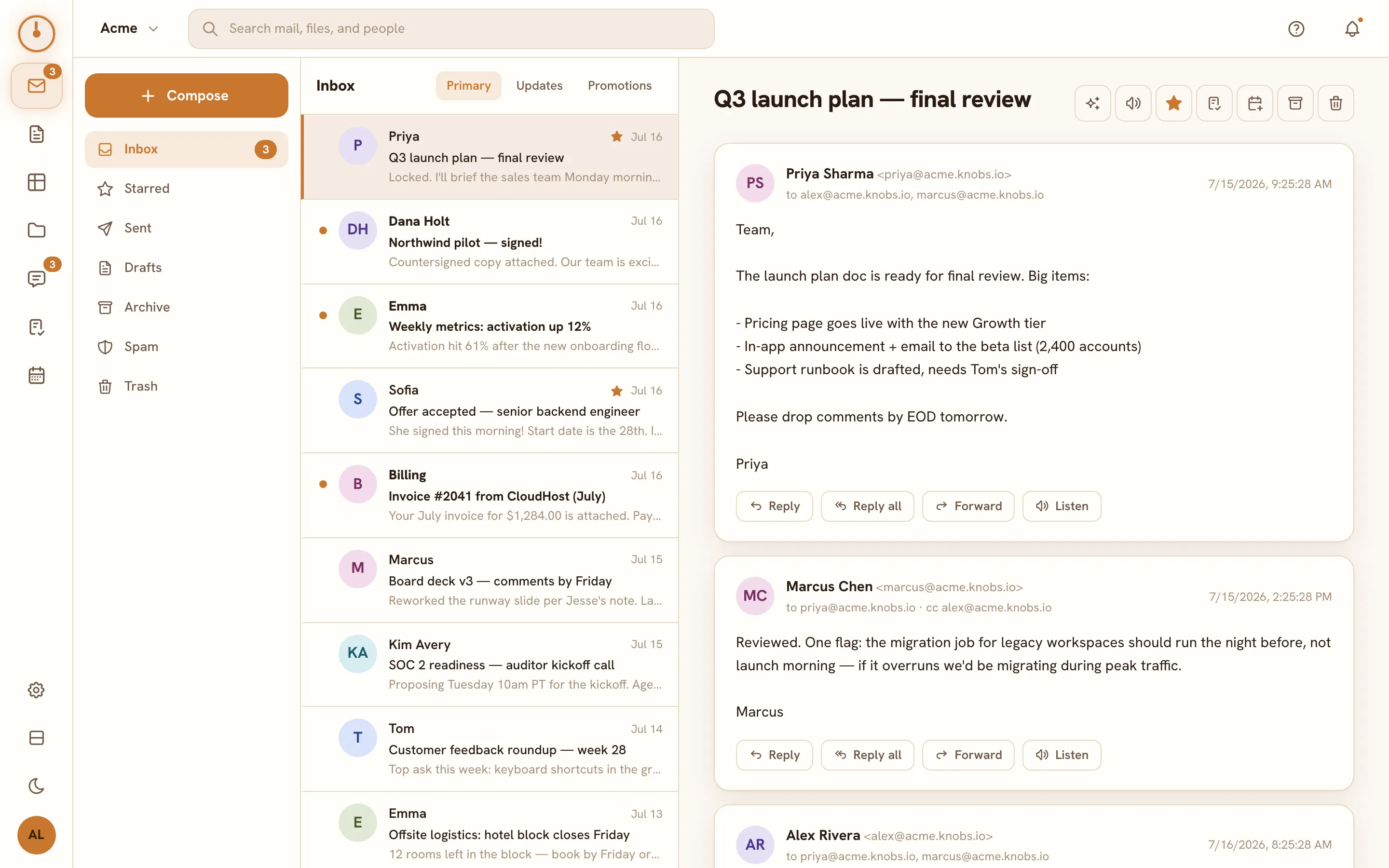Select the Starred folder

pos(187,189)
